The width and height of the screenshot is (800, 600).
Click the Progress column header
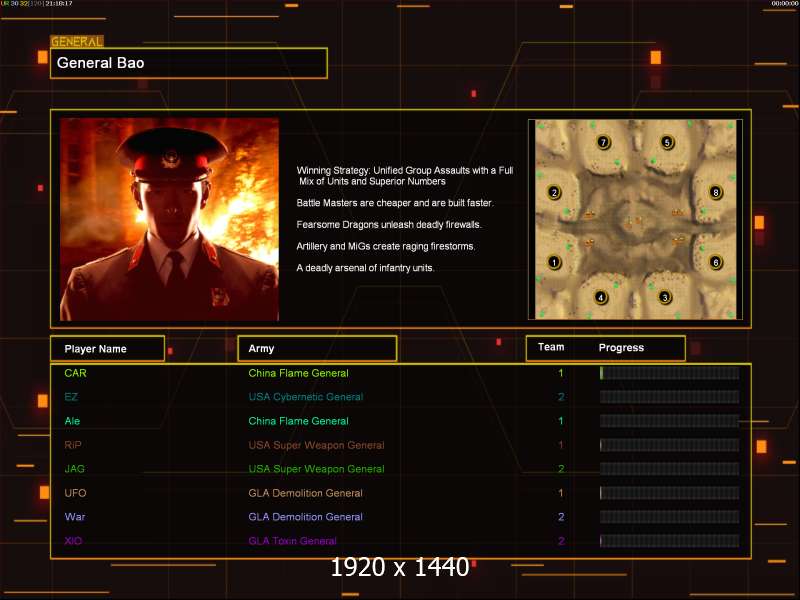(621, 347)
